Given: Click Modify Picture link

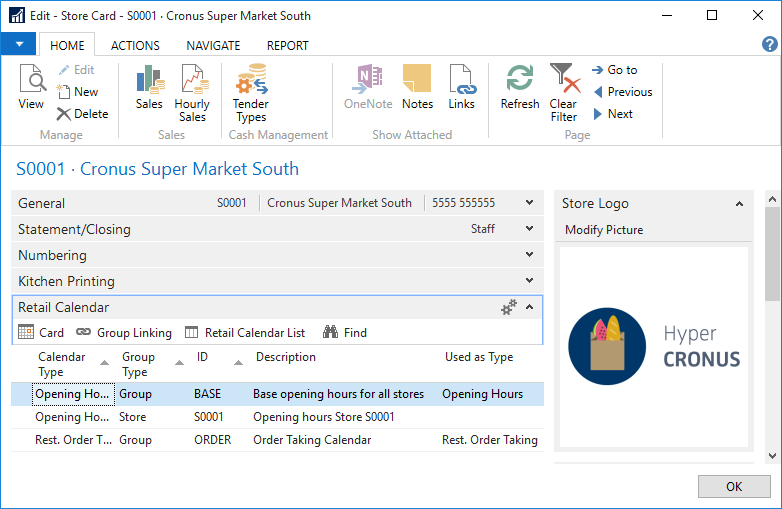Looking at the screenshot, I should (x=604, y=230).
